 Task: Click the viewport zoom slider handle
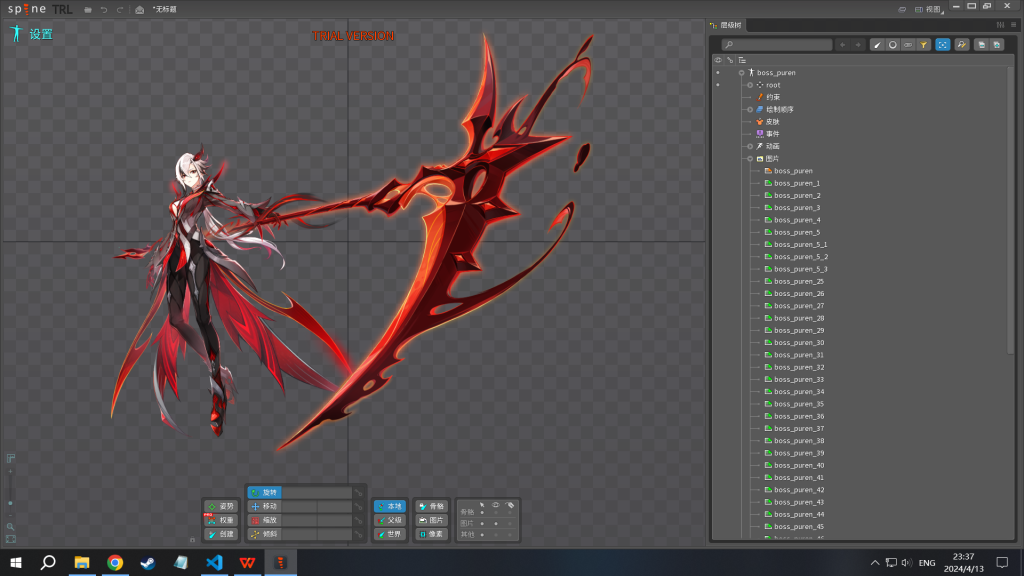coord(10,504)
